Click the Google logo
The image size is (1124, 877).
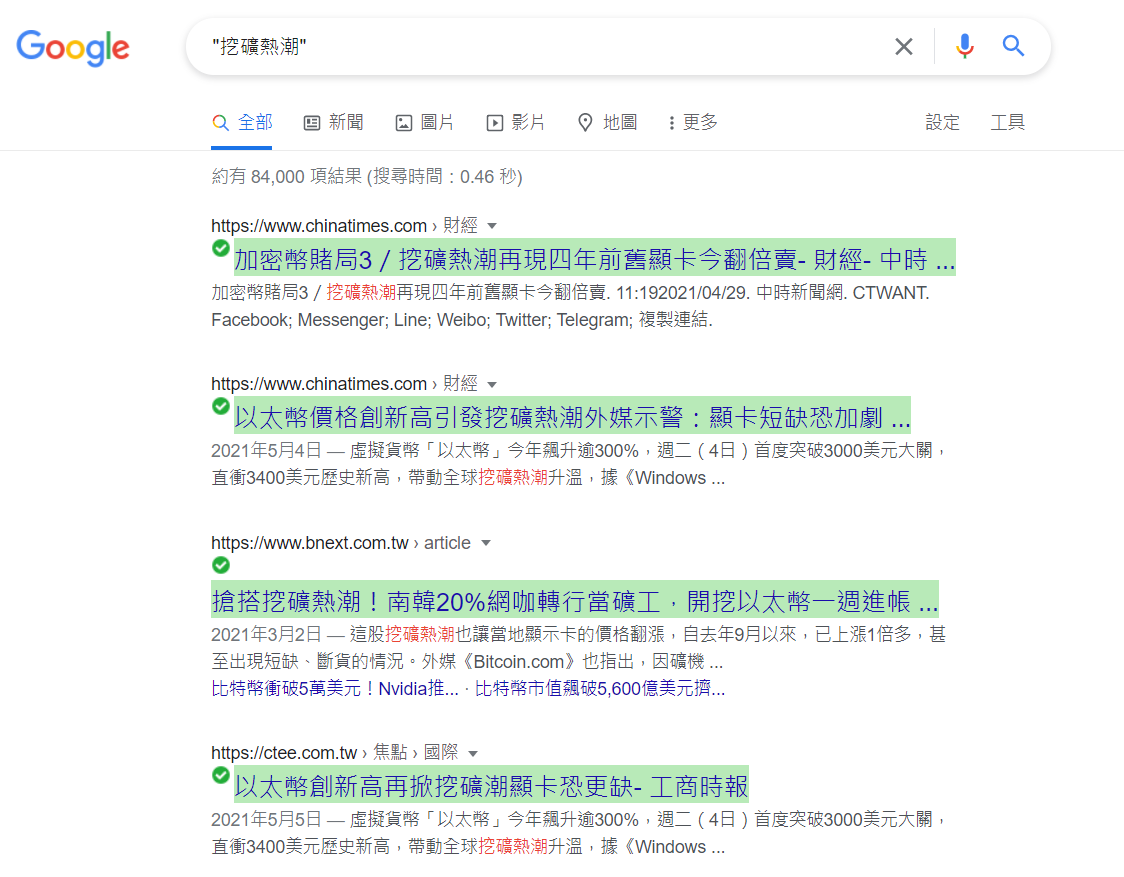pyautogui.click(x=73, y=47)
